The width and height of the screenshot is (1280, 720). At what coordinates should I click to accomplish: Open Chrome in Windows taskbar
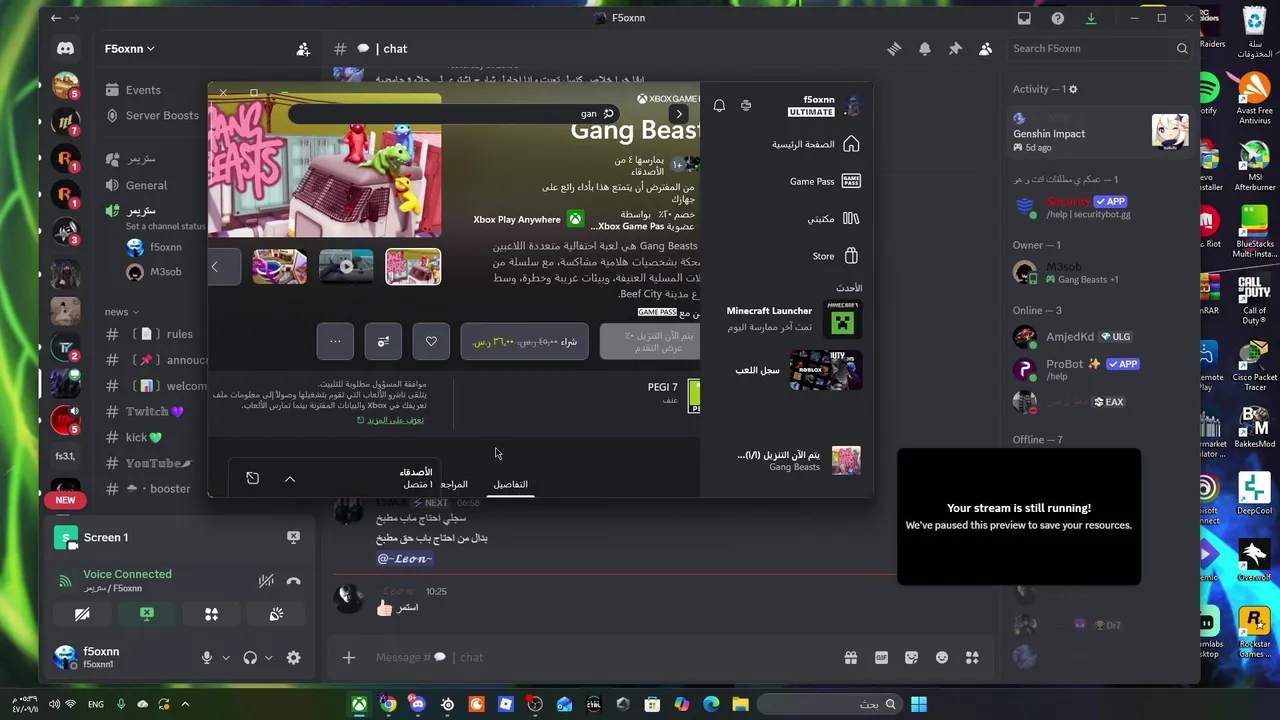[388, 704]
